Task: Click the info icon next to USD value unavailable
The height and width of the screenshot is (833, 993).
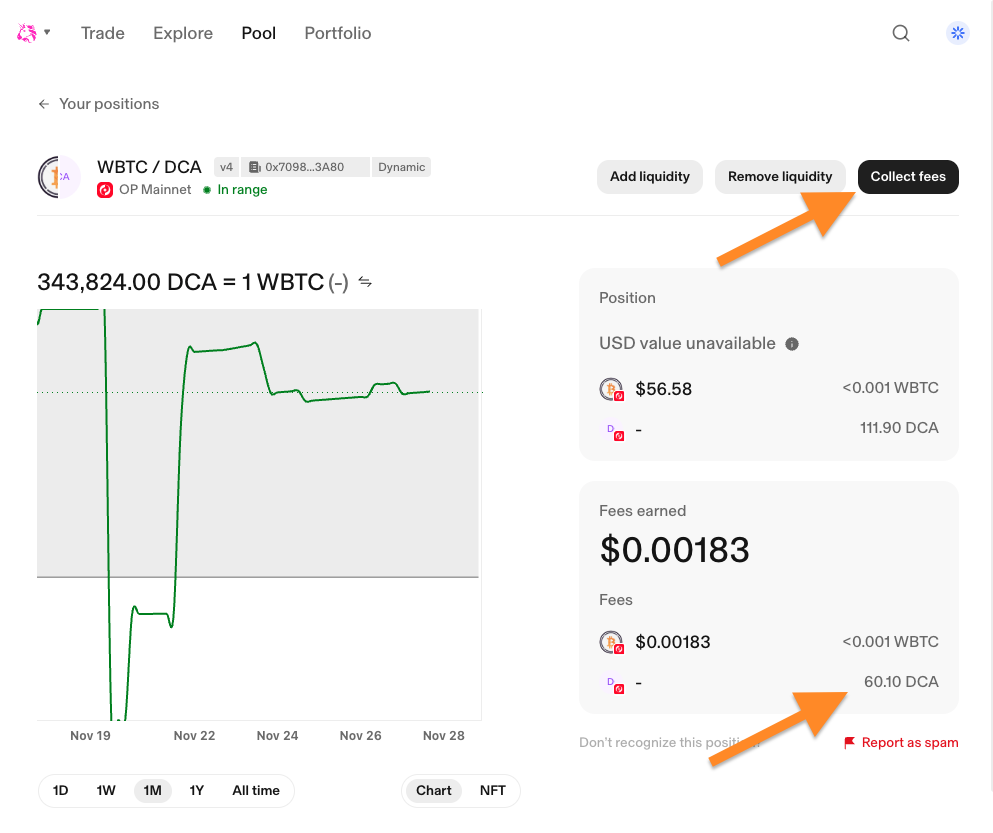Action: (x=791, y=344)
